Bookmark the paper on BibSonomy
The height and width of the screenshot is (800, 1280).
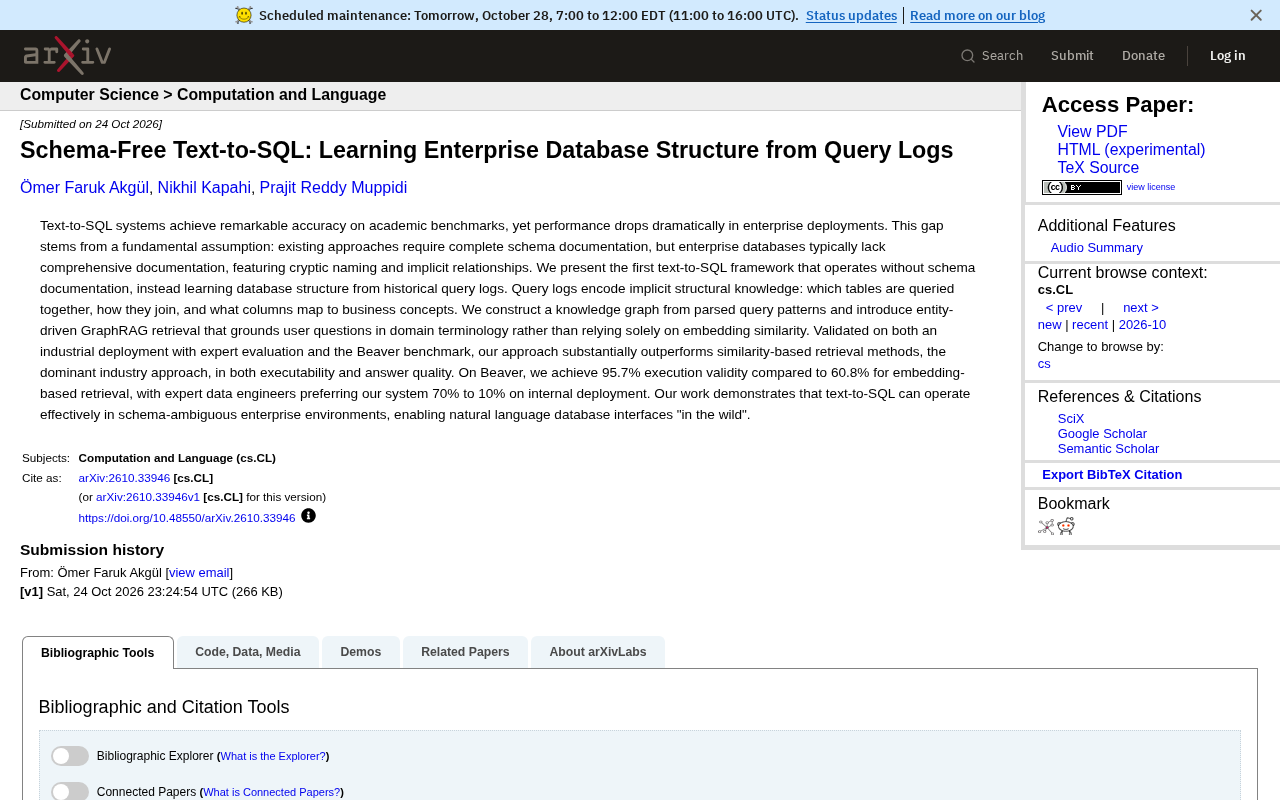pyautogui.click(x=1046, y=527)
